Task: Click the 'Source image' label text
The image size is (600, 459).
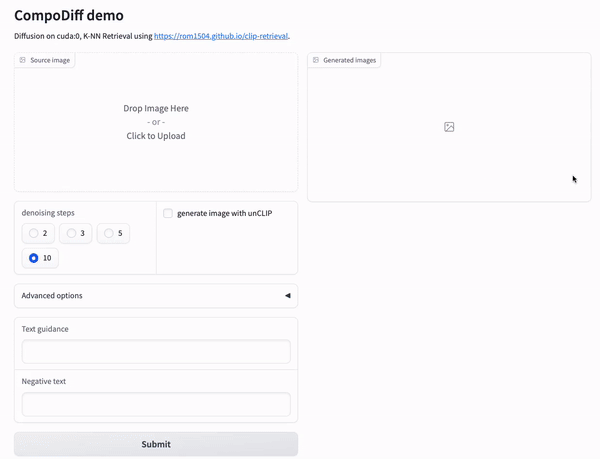Action: pos(50,60)
